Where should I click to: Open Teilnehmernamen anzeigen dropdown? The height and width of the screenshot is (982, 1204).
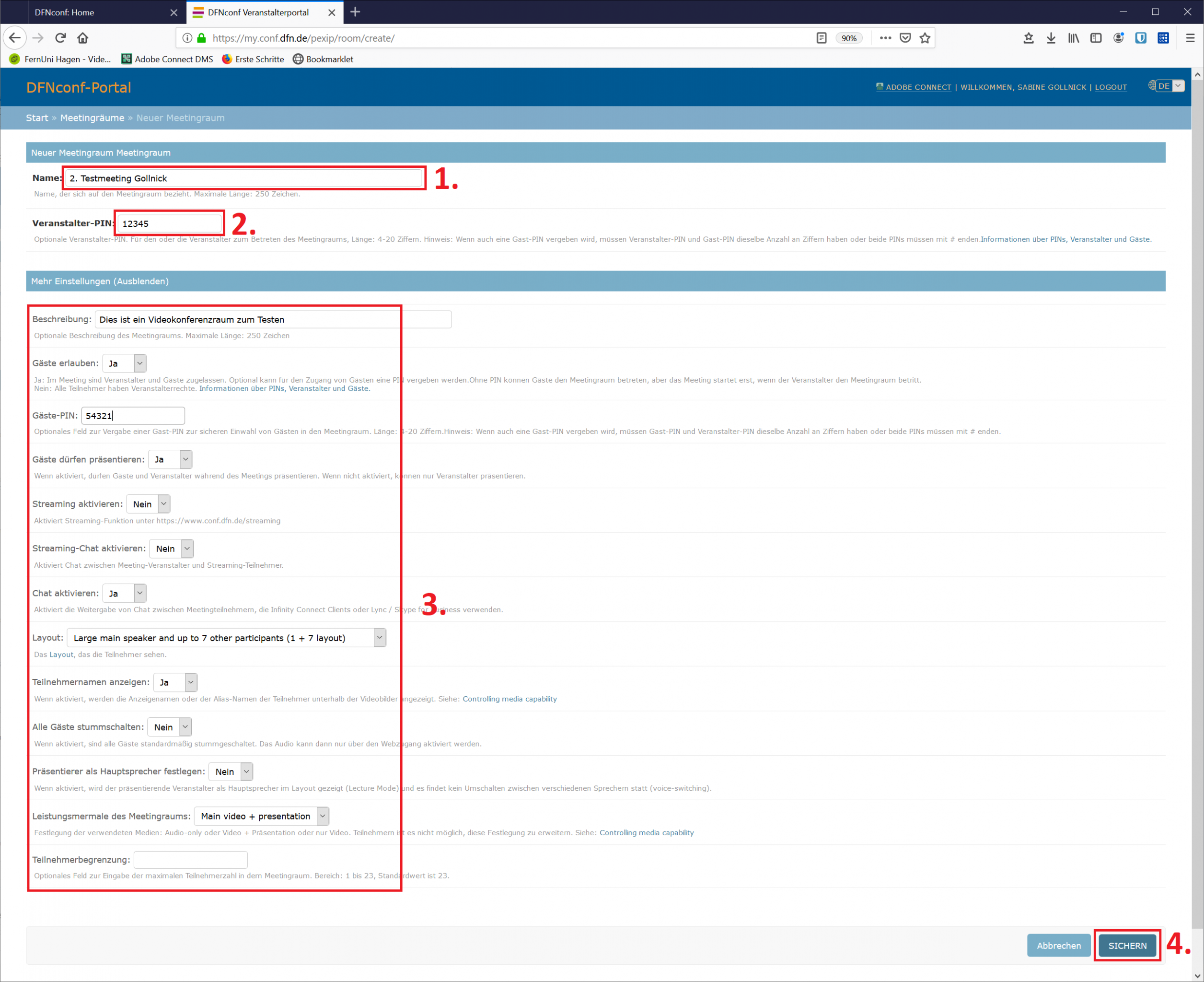point(175,682)
